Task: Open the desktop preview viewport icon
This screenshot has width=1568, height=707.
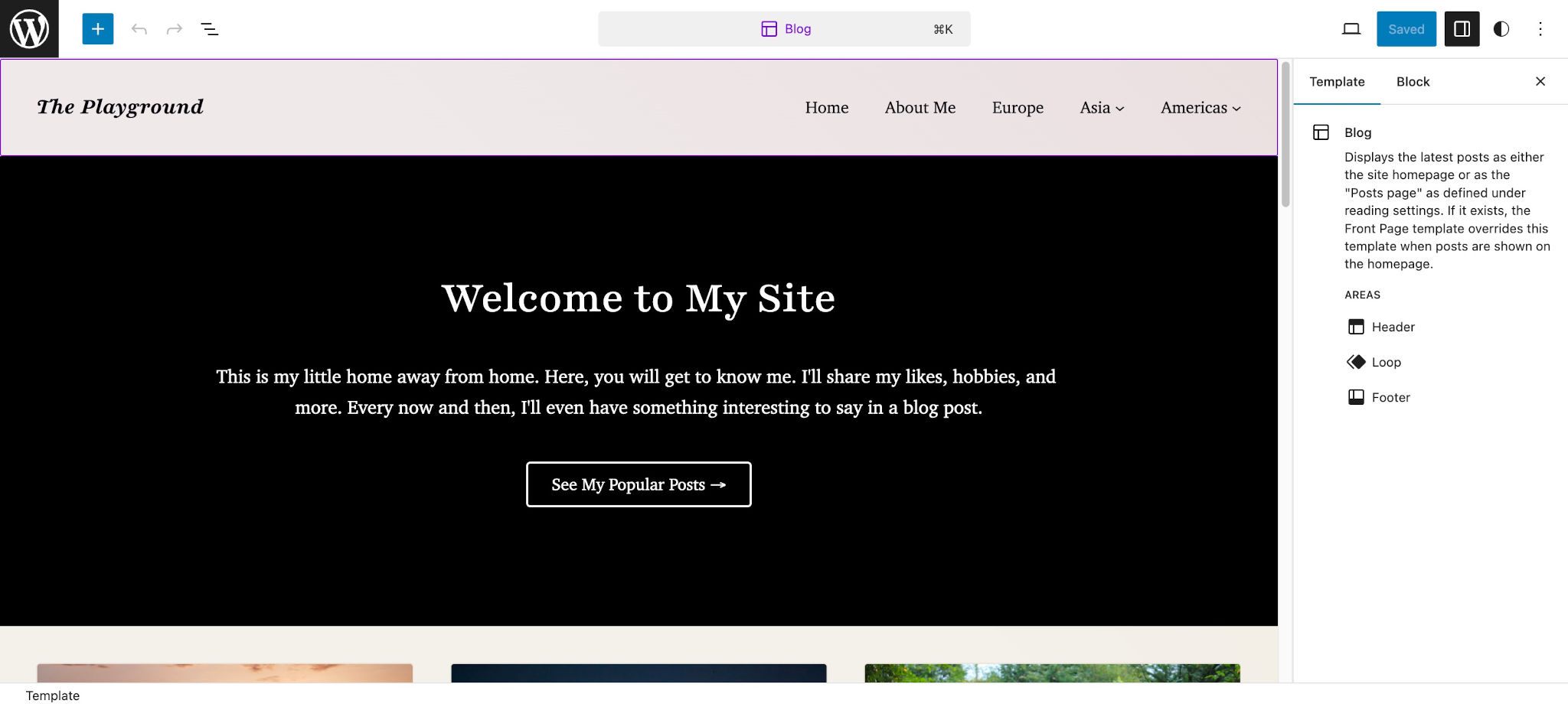Action: click(1351, 28)
